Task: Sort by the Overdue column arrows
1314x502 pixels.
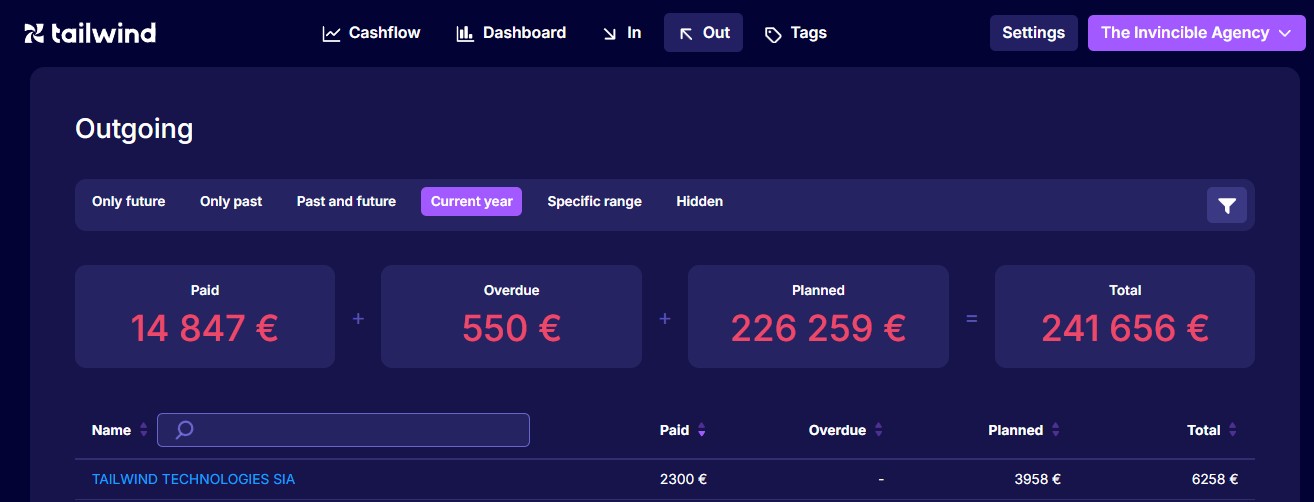Action: coord(879,430)
